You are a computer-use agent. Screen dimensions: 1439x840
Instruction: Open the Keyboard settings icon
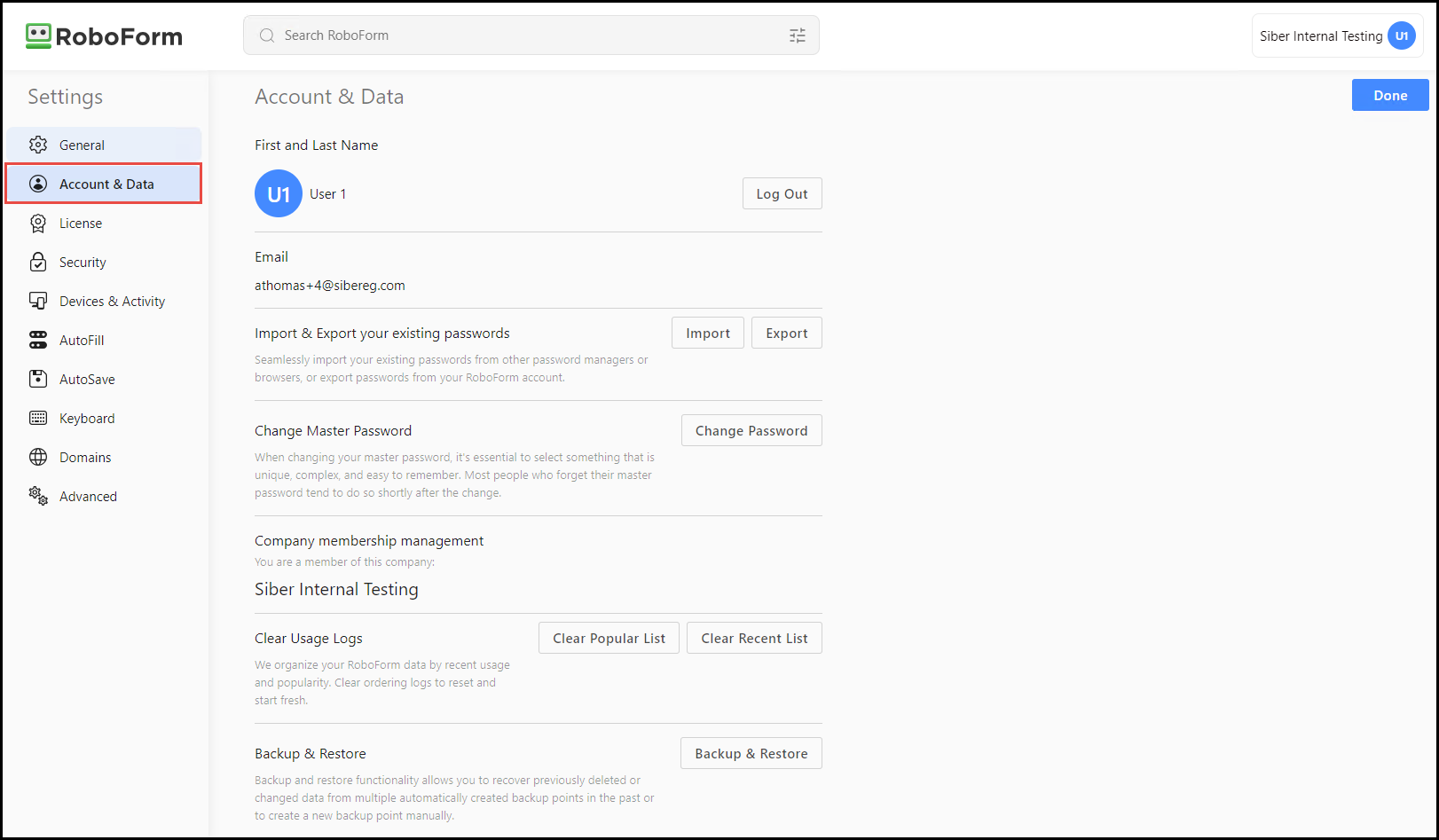[x=38, y=418]
